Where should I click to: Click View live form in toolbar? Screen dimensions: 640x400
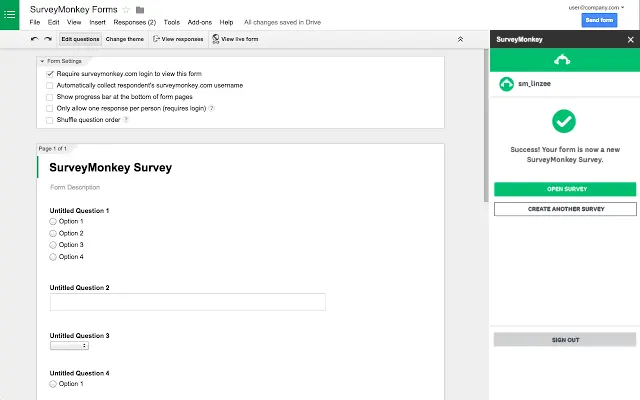pos(235,39)
